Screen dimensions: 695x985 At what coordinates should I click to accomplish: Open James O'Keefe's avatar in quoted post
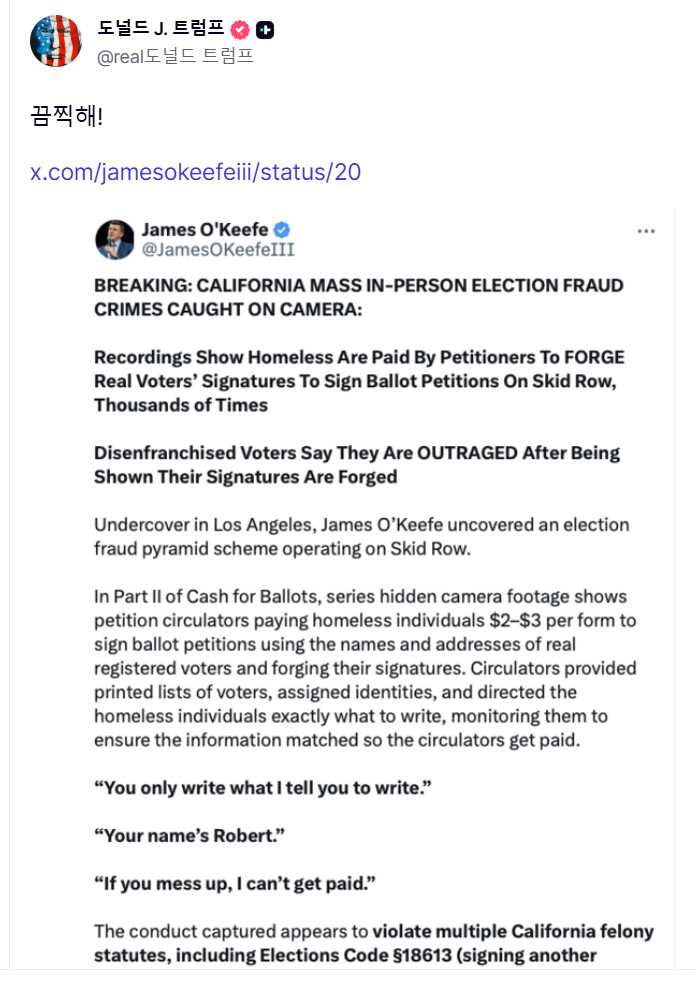point(115,240)
